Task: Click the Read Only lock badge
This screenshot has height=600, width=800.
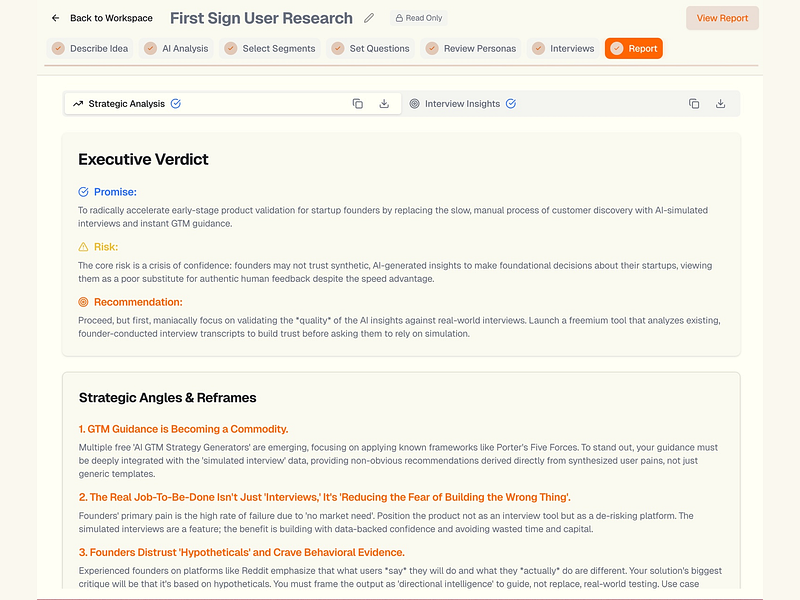Action: [419, 18]
